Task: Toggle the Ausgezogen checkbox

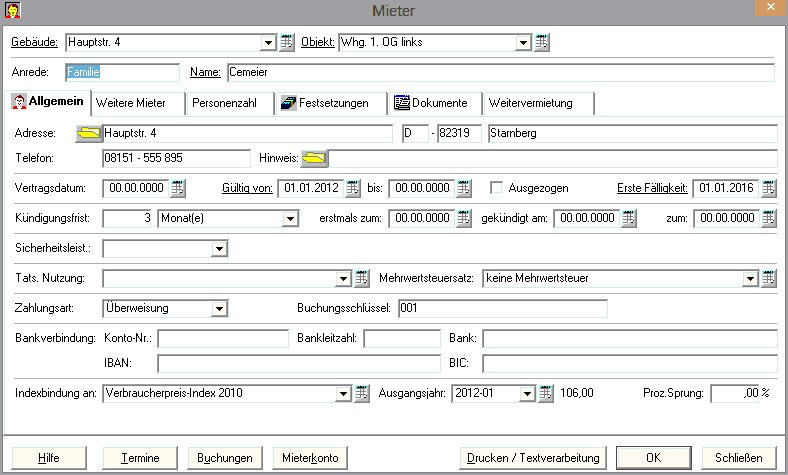Action: [496, 188]
